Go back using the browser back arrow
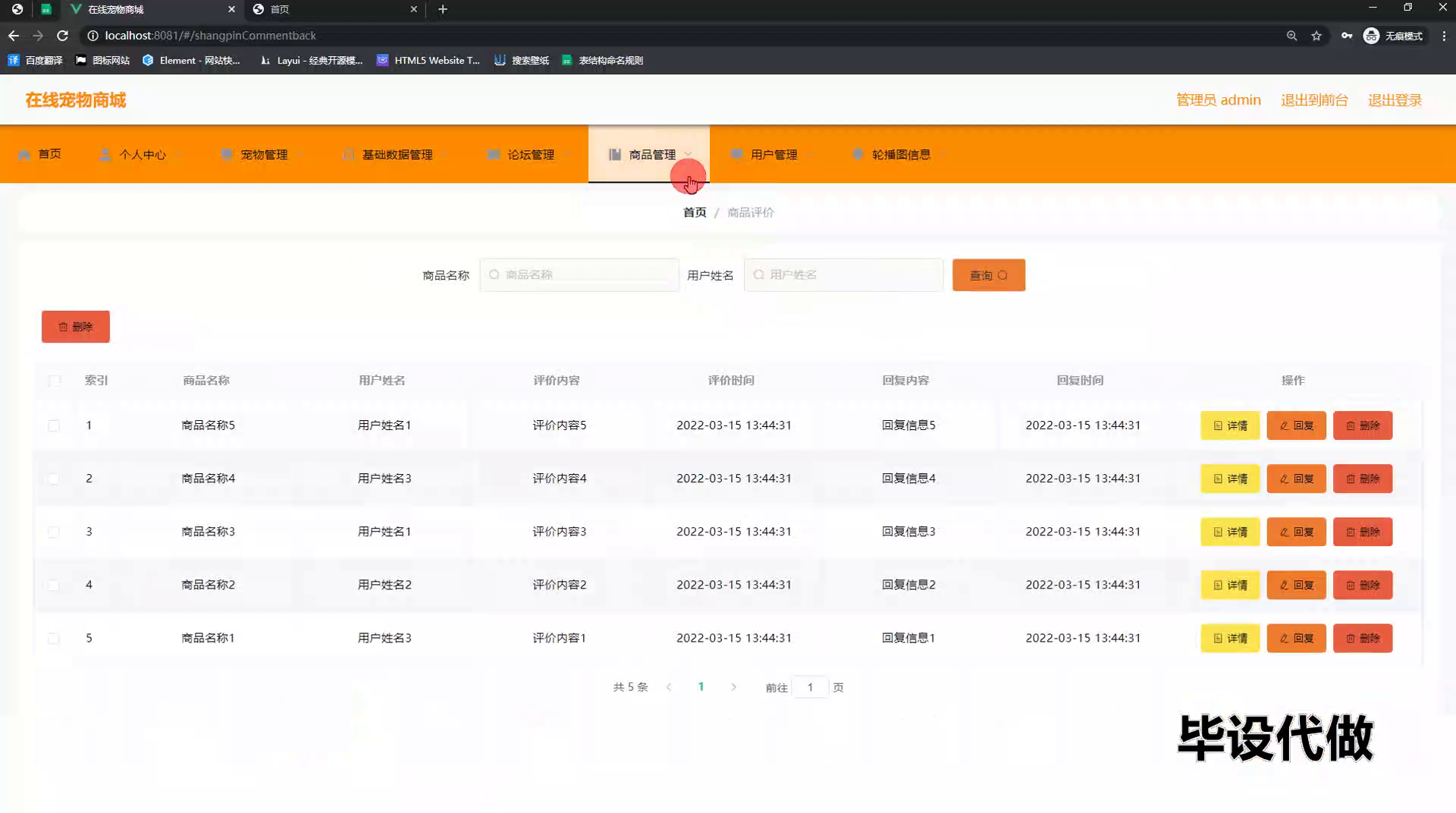Screen dimensions: 1456x813 pyautogui.click(x=14, y=36)
